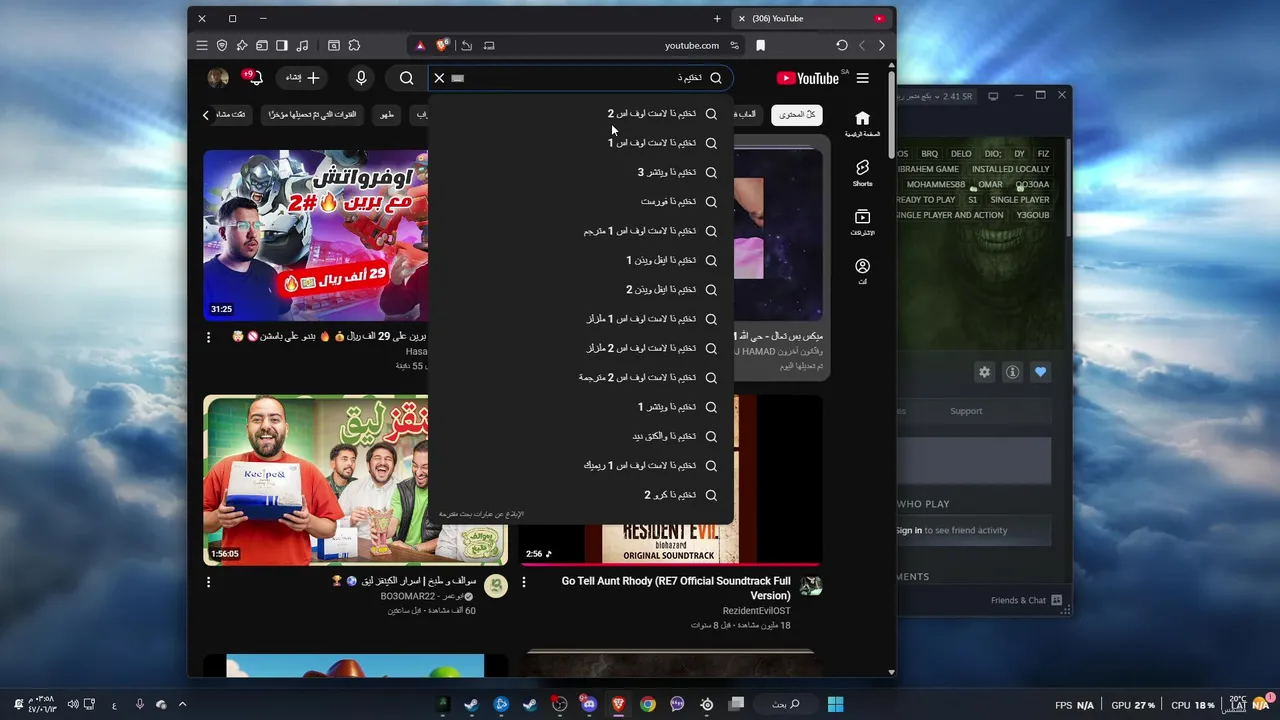Click the Brave Shields VPN icon in toolbar
The height and width of the screenshot is (720, 1280).
[x=222, y=46]
